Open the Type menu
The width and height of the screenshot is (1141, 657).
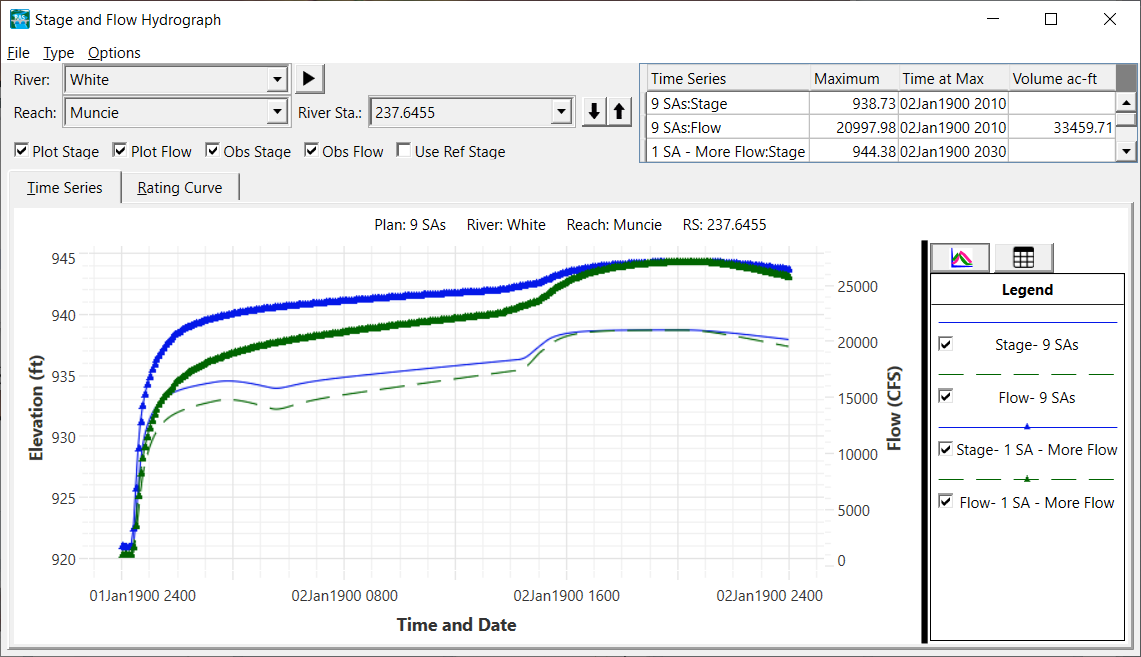click(x=58, y=53)
